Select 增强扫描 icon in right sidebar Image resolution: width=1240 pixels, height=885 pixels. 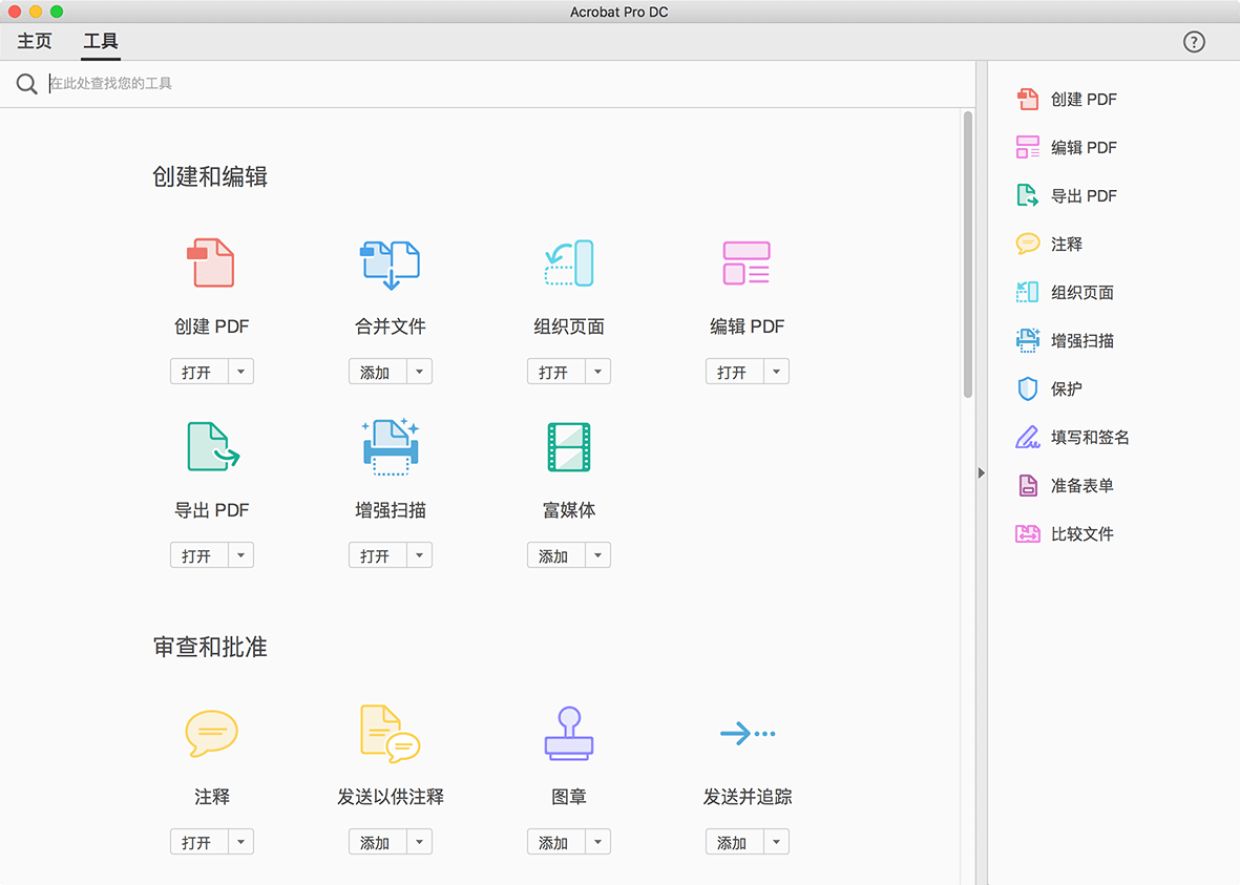[x=1027, y=340]
